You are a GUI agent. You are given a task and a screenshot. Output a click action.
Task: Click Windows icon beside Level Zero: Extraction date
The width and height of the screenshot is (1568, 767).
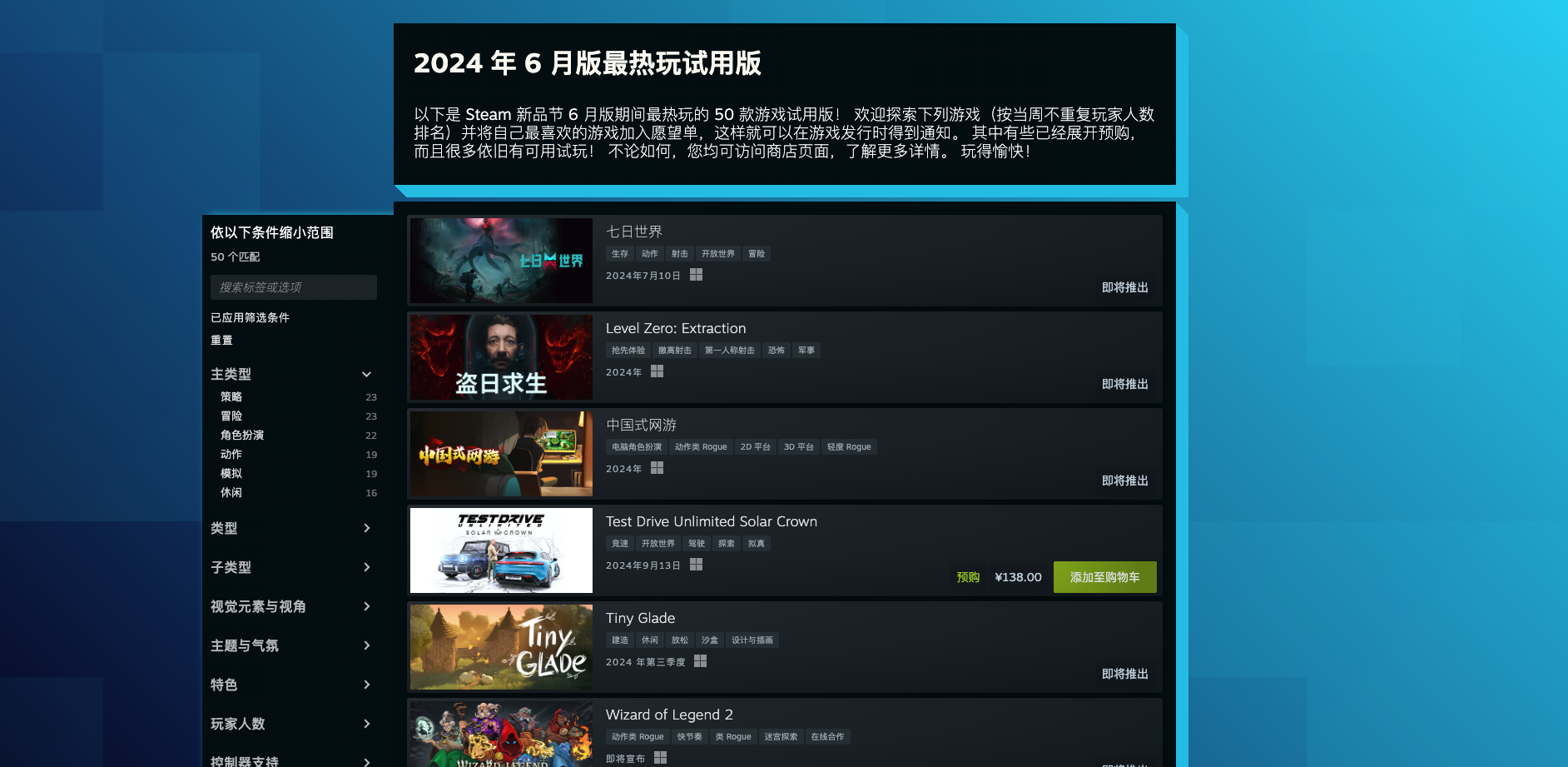pyautogui.click(x=657, y=371)
